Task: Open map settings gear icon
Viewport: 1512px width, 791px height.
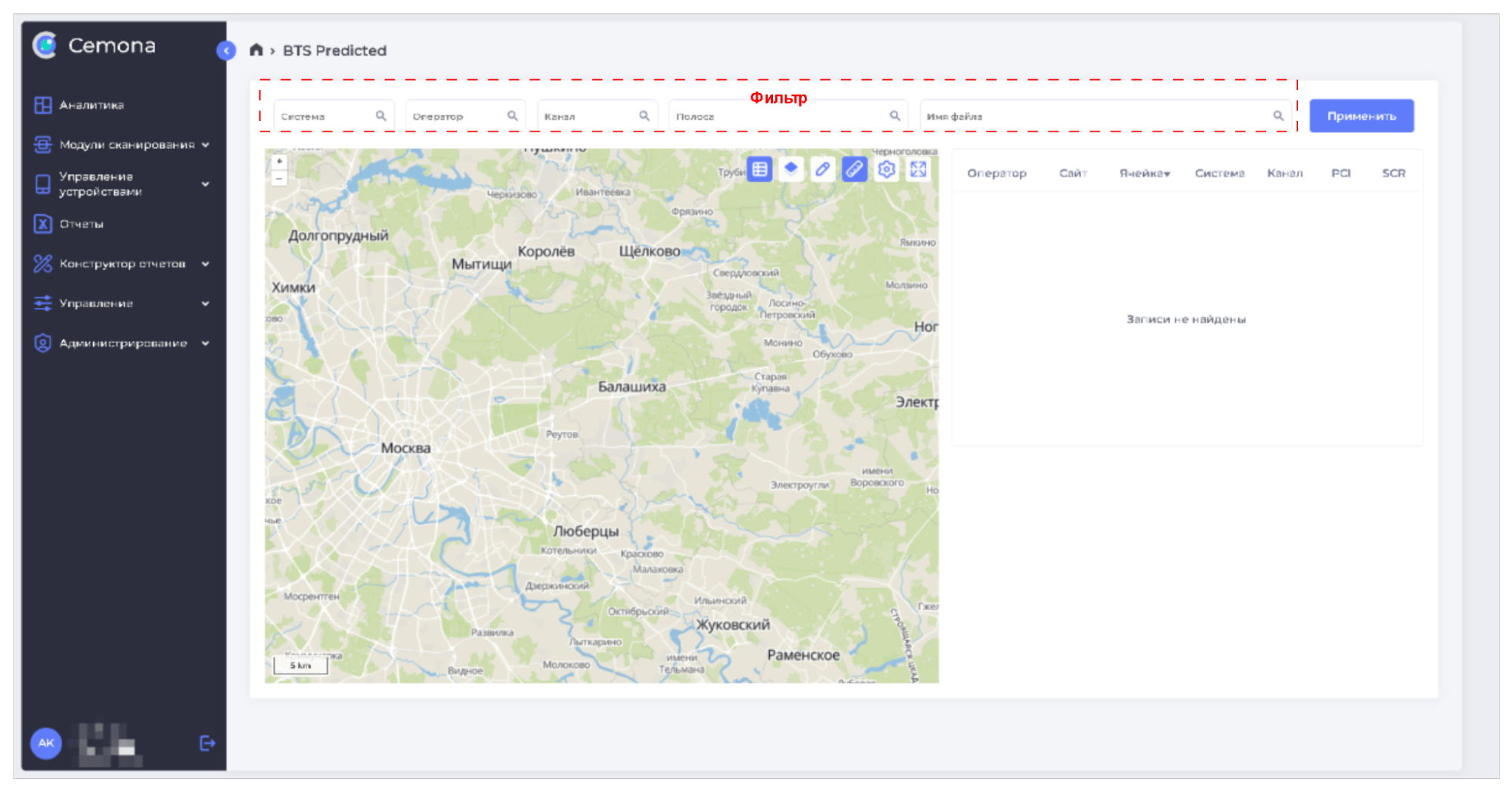Action: point(886,169)
